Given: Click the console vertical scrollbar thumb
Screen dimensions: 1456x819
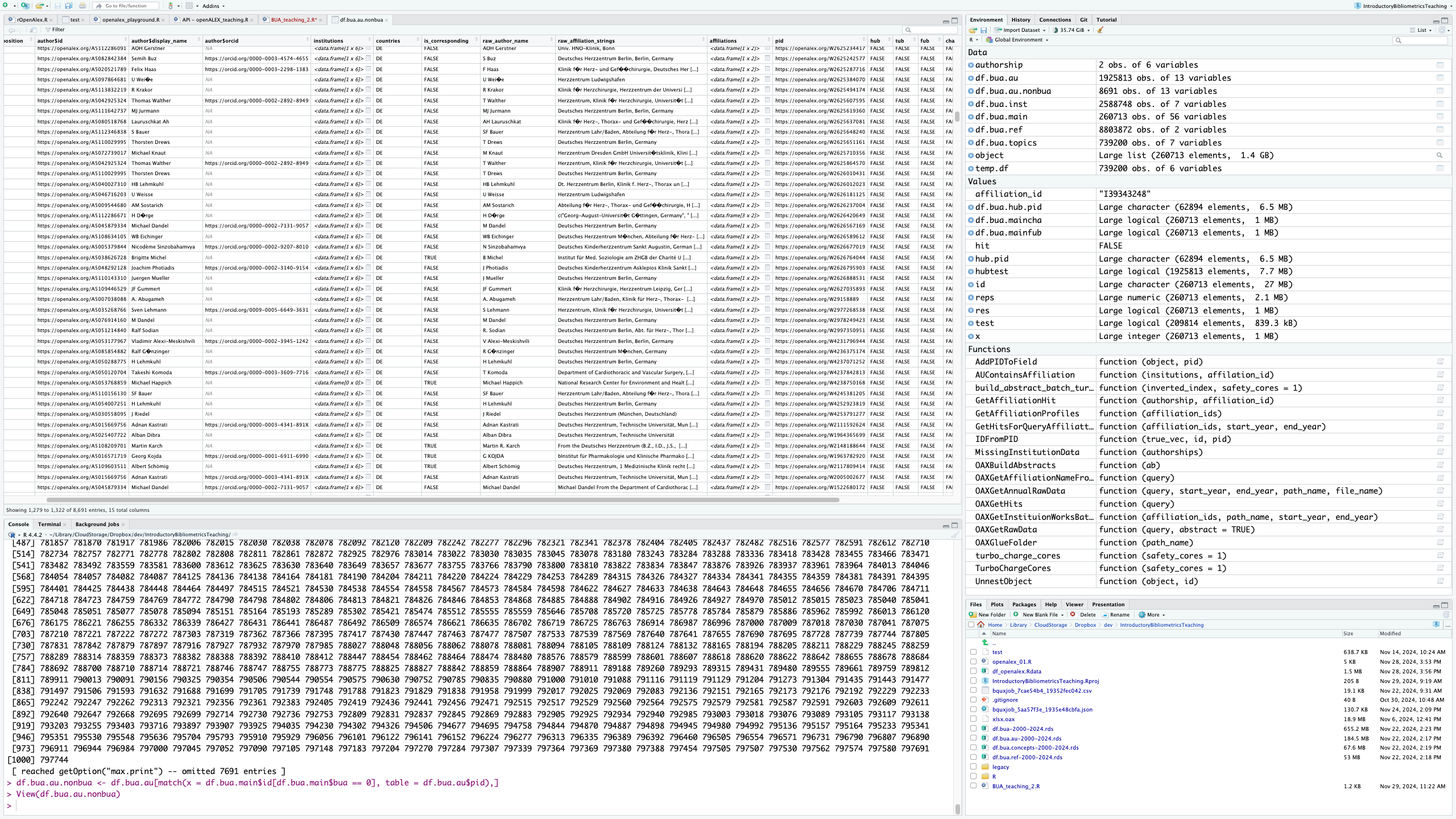Looking at the screenshot, I should tap(957, 808).
